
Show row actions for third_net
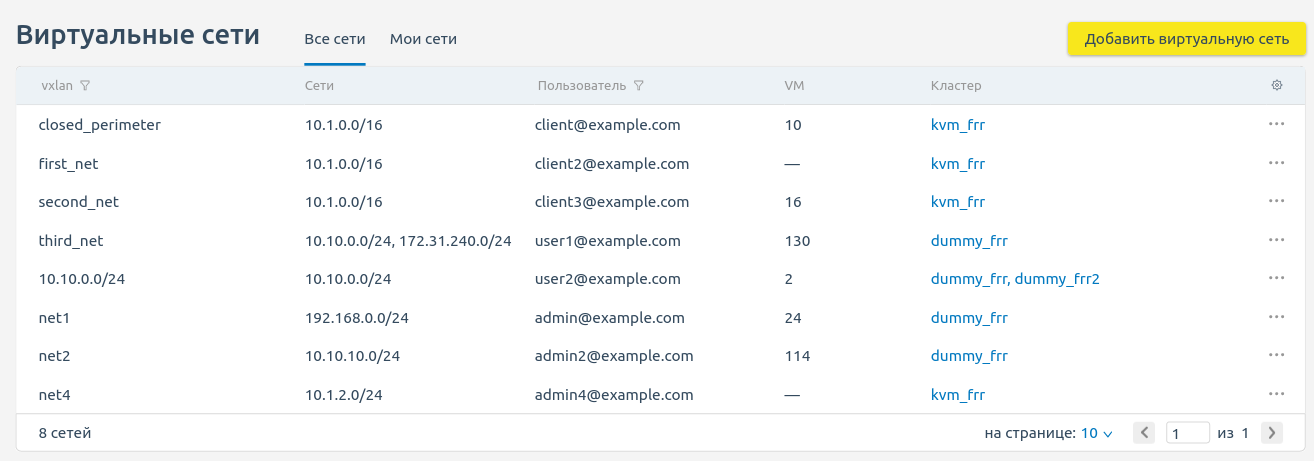(1276, 240)
